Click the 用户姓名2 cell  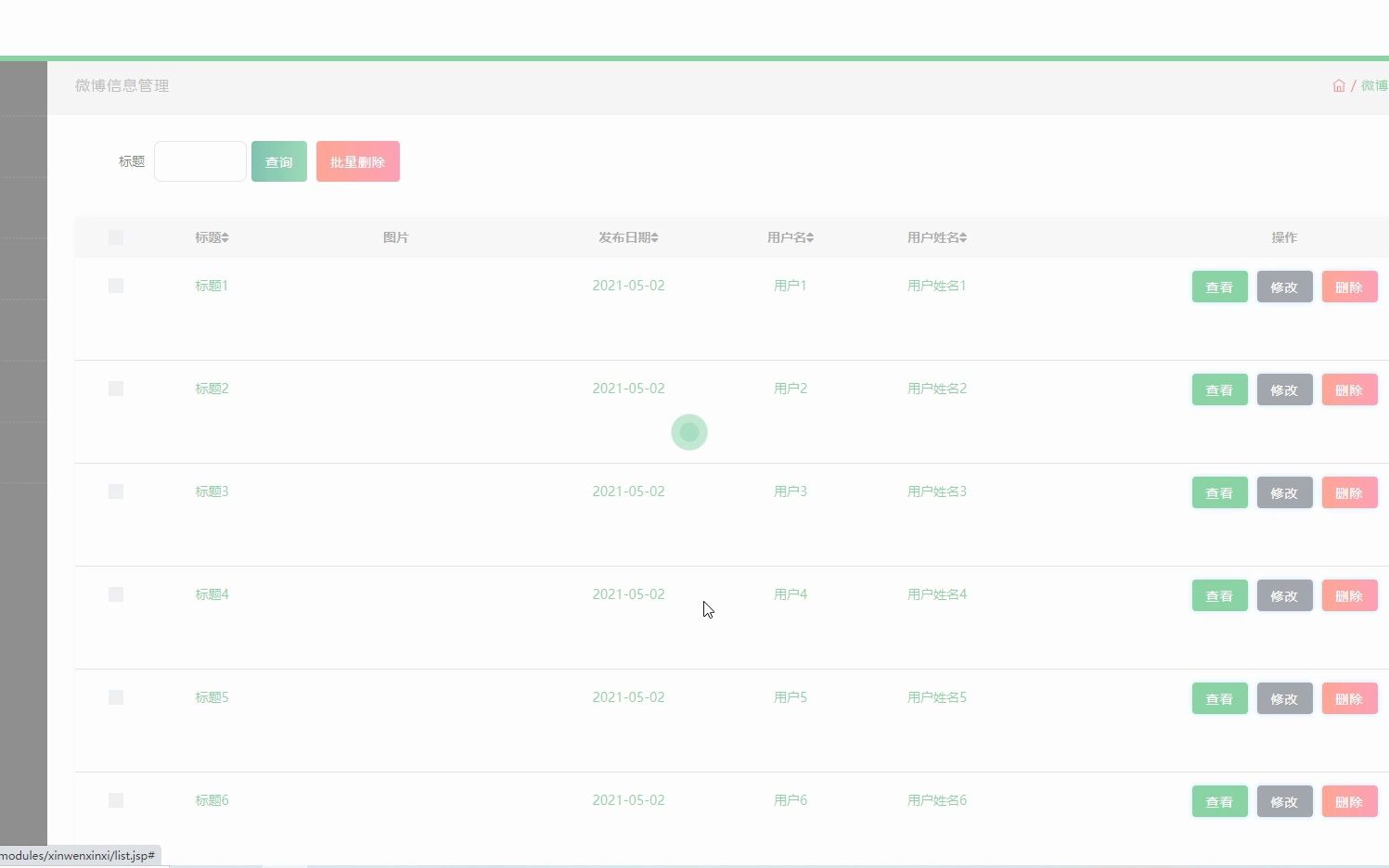click(x=937, y=389)
